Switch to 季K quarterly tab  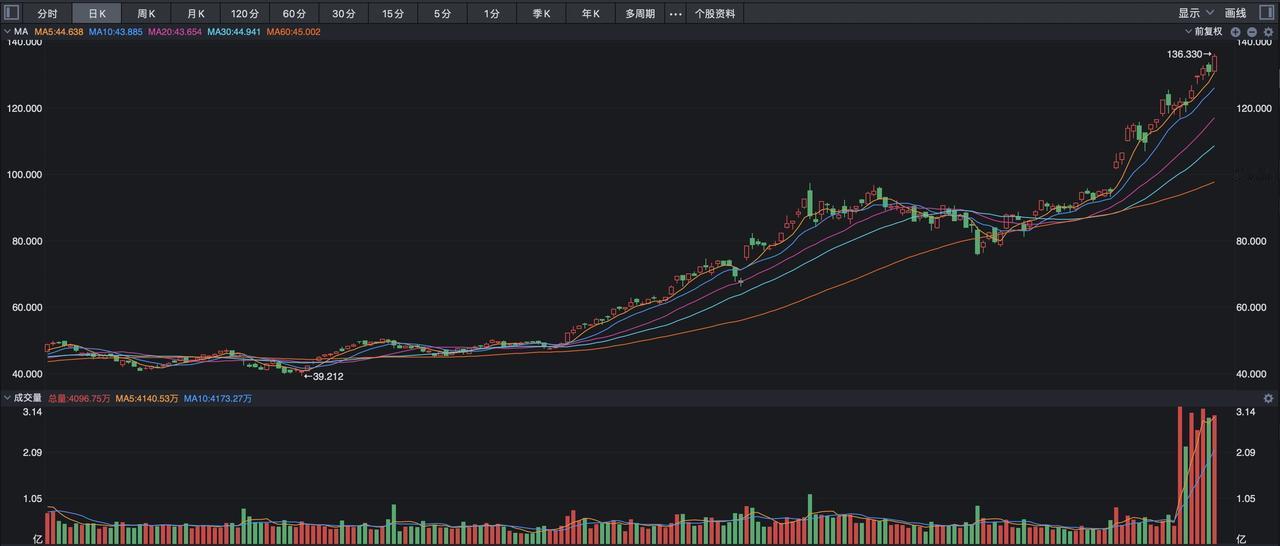(541, 14)
